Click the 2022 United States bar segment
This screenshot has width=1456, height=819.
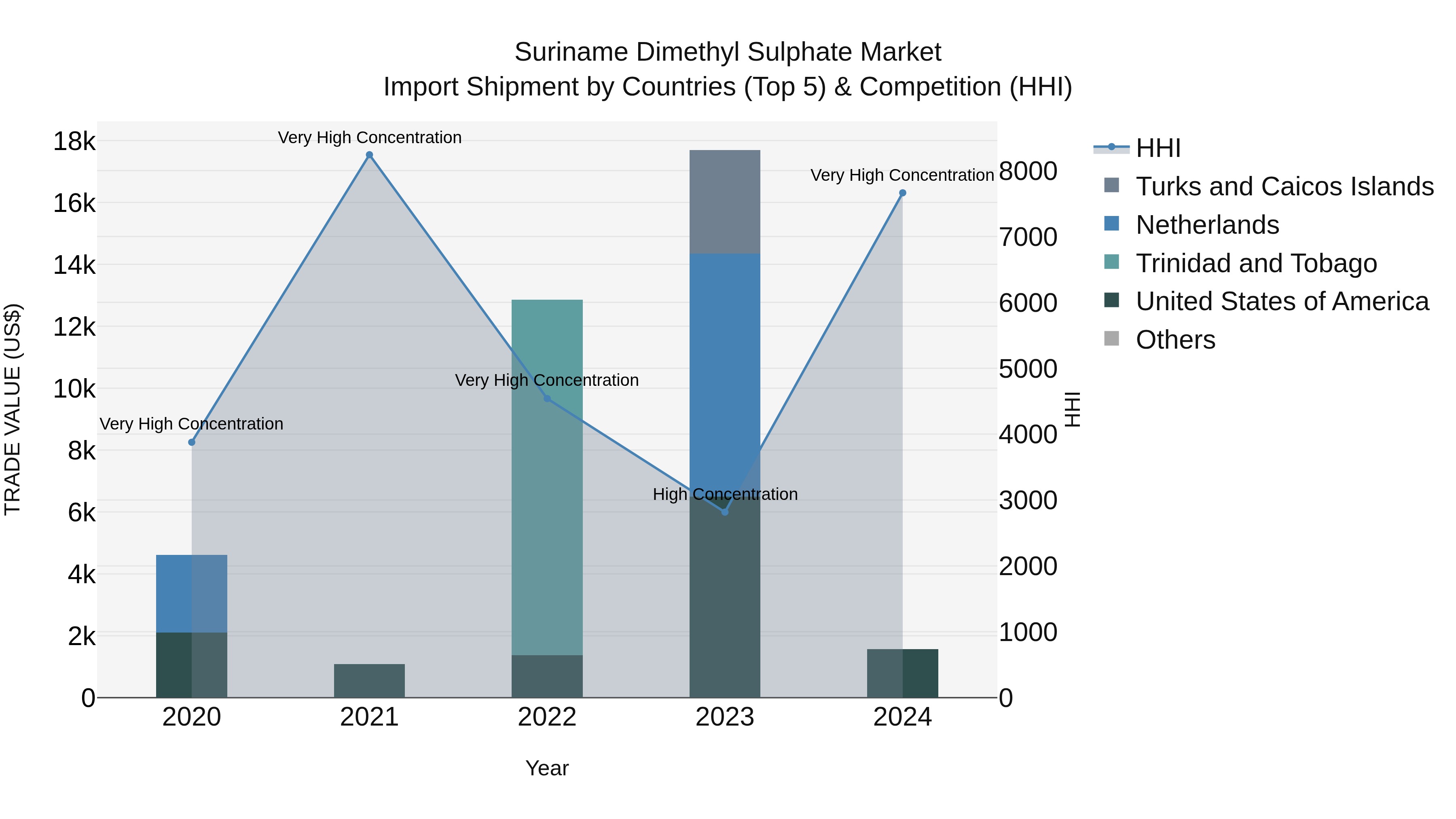547,677
